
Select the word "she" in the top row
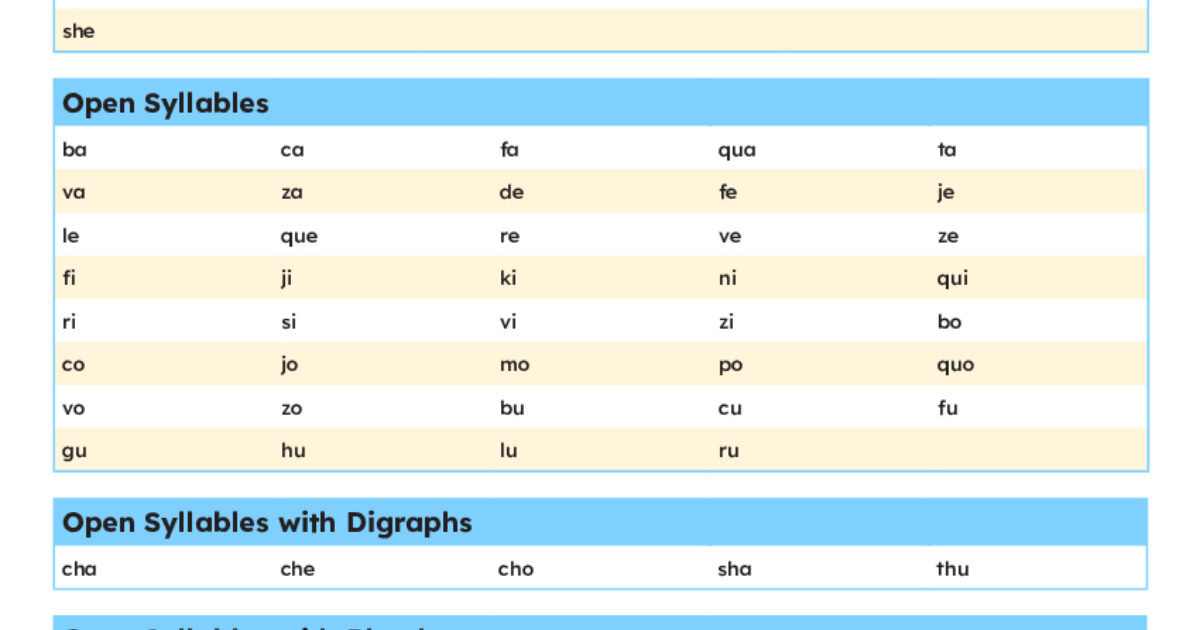click(x=78, y=31)
